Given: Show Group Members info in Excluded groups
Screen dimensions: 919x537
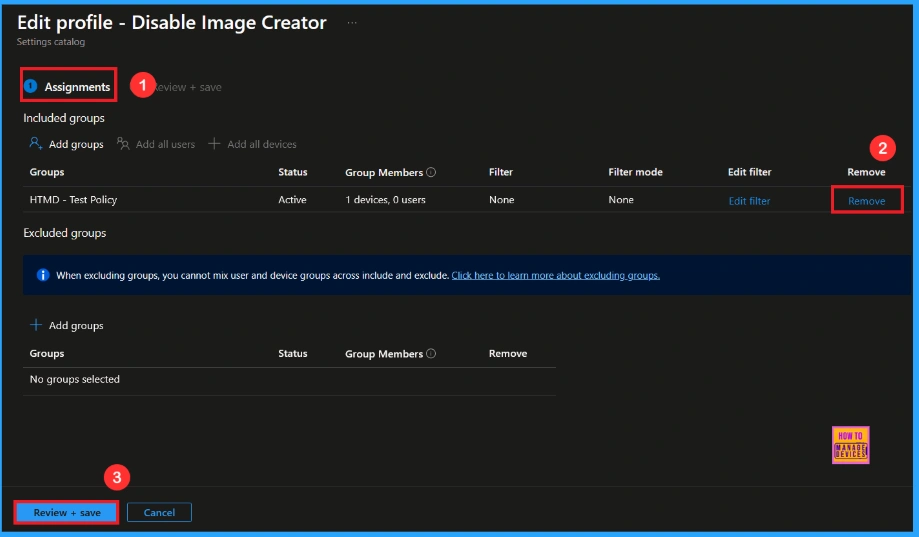Looking at the screenshot, I should click(x=431, y=354).
